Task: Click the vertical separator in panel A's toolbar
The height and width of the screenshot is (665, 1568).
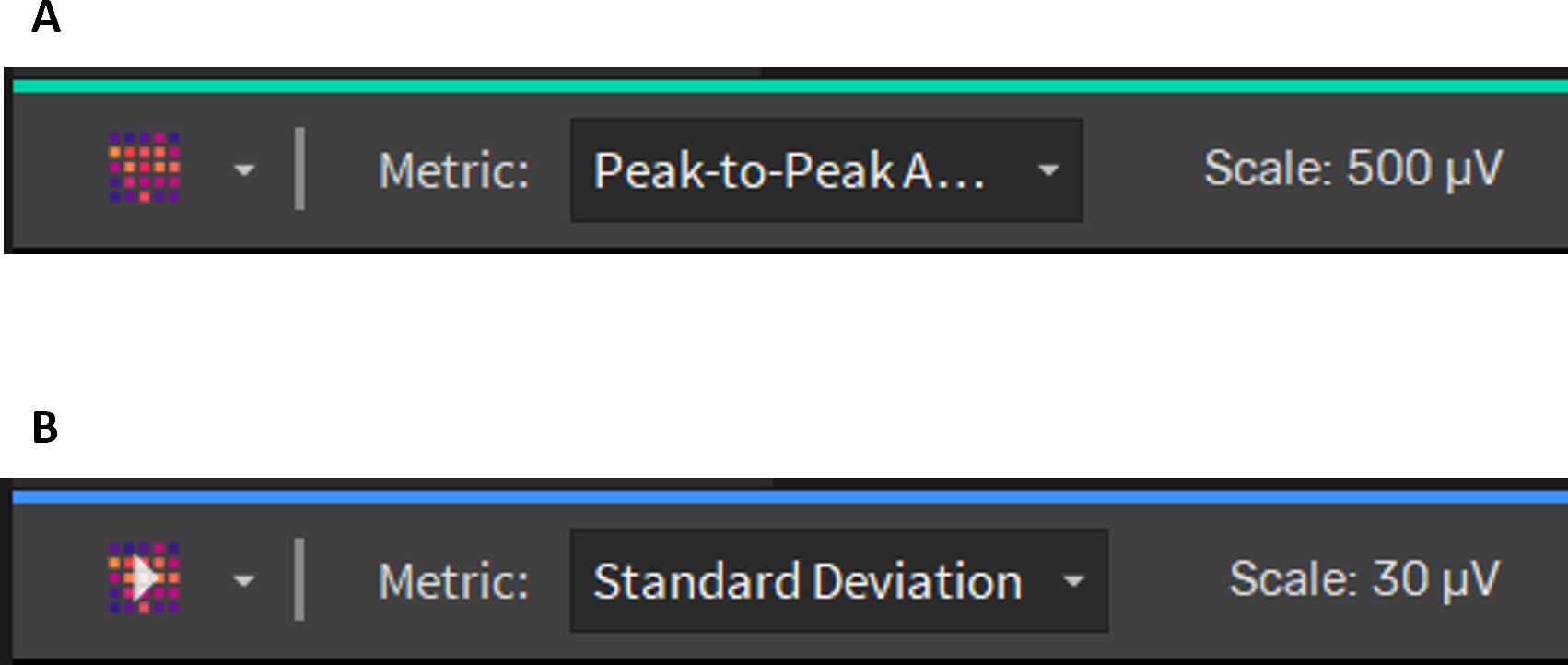Action: point(299,169)
